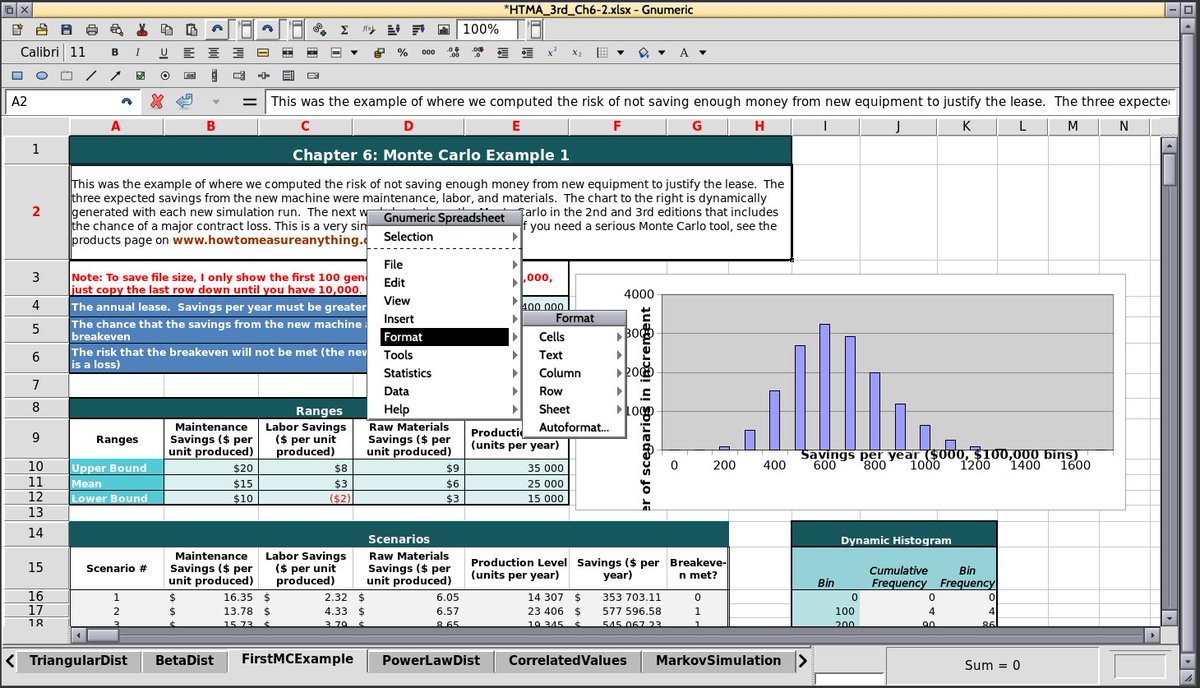The width and height of the screenshot is (1200, 688).
Task: Redo the undone action
Action: 267,29
